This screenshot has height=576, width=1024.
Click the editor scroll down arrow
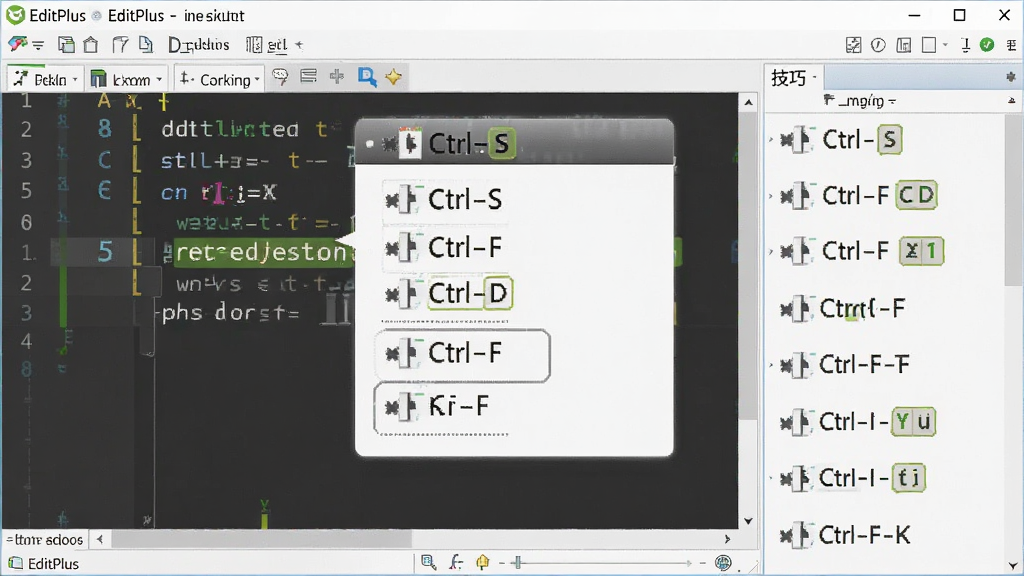pyautogui.click(x=748, y=520)
